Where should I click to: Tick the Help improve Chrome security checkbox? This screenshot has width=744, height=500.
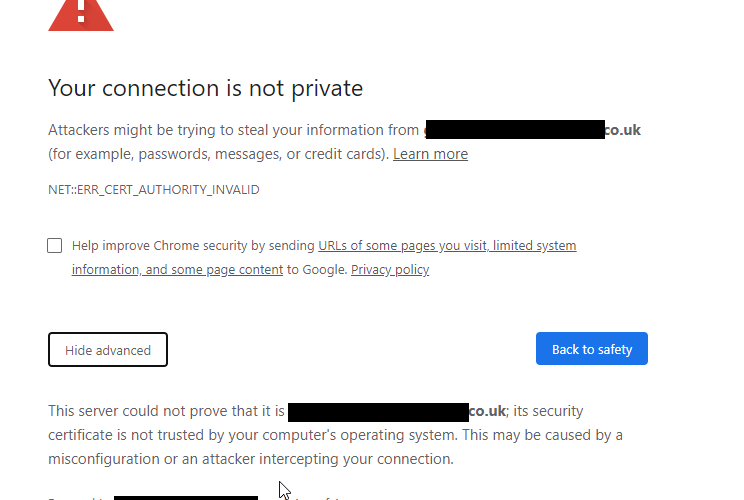[x=55, y=245]
